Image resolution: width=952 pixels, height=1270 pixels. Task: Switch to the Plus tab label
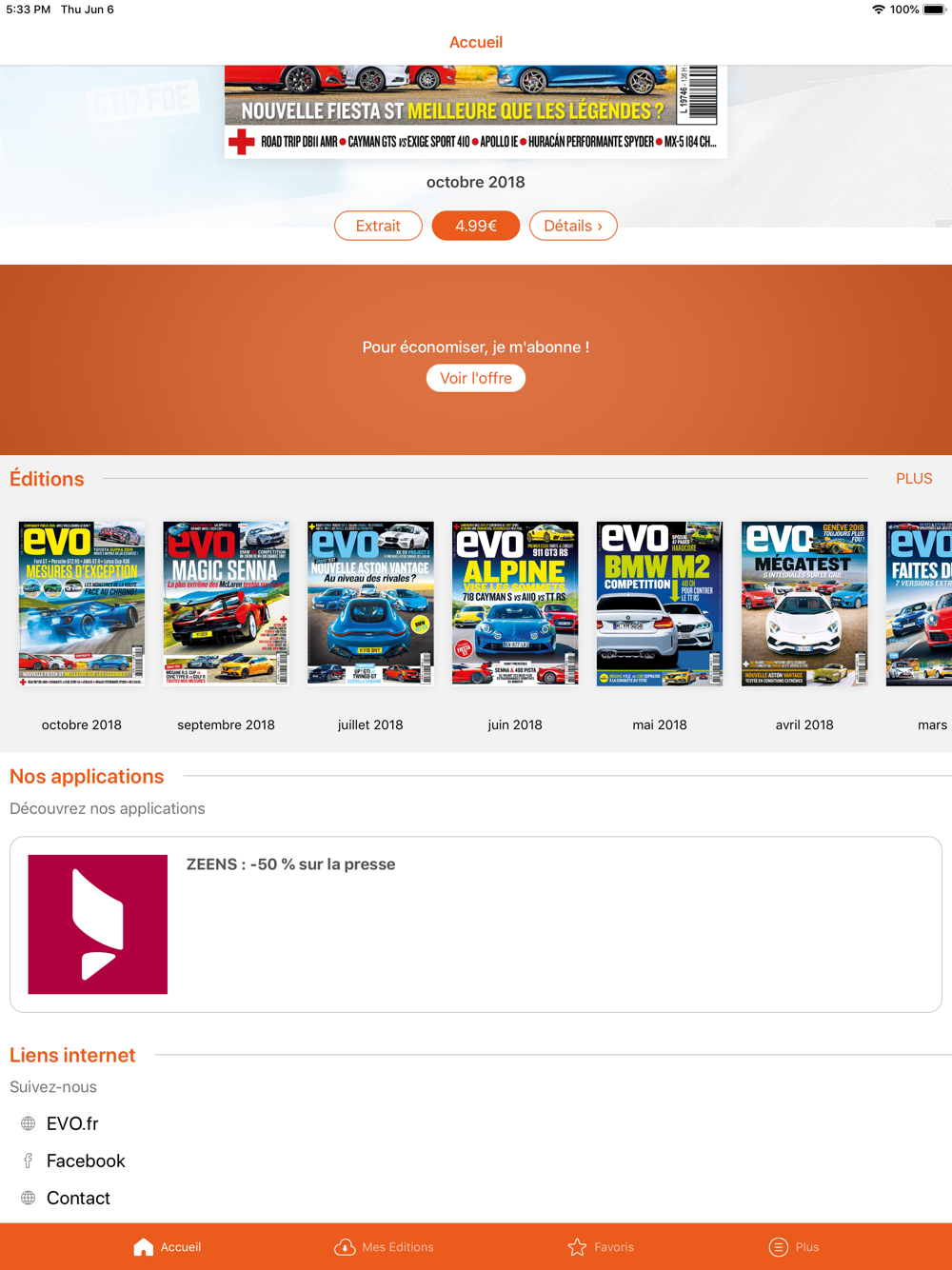[807, 1247]
